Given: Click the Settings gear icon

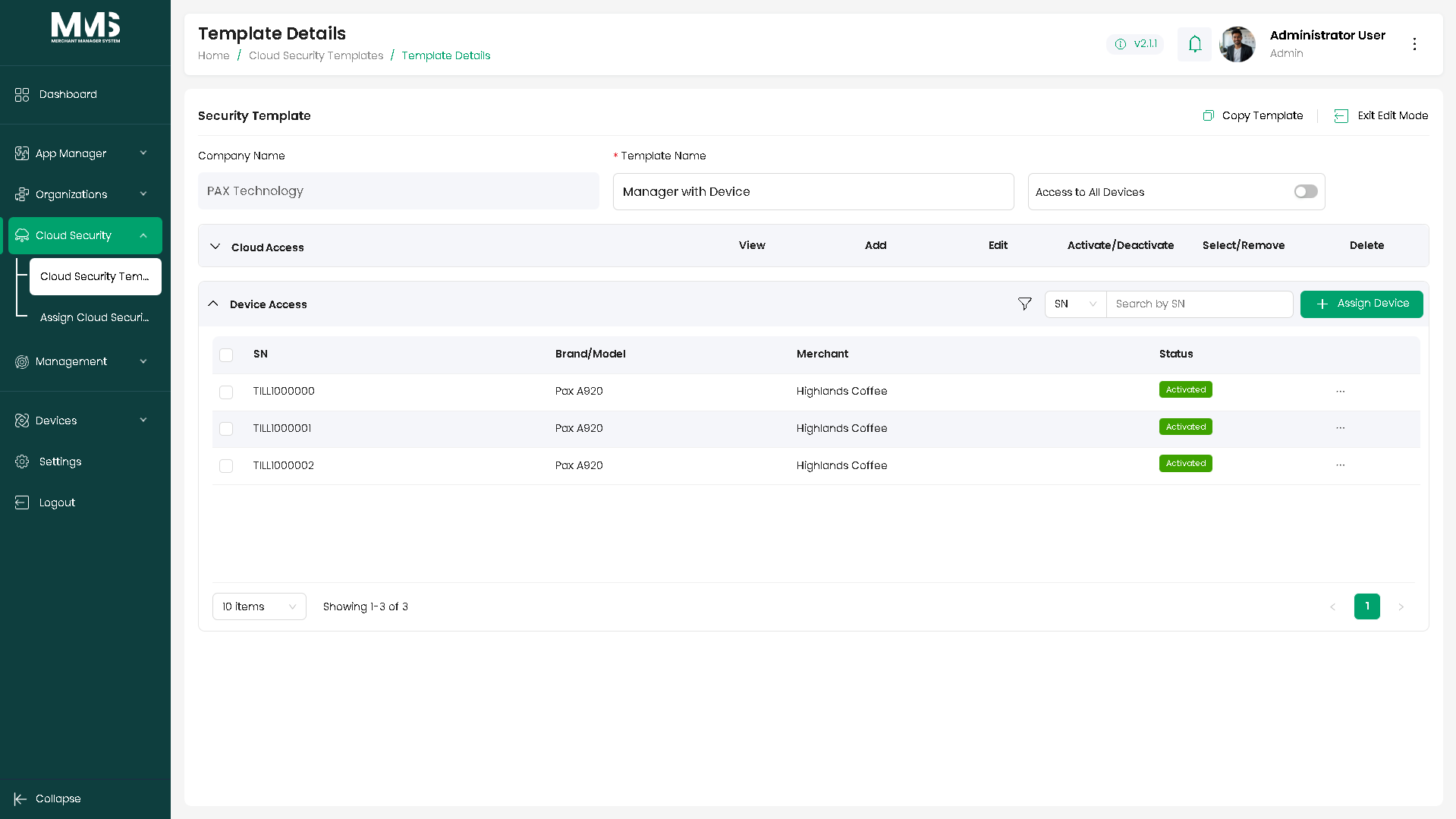Looking at the screenshot, I should (22, 461).
